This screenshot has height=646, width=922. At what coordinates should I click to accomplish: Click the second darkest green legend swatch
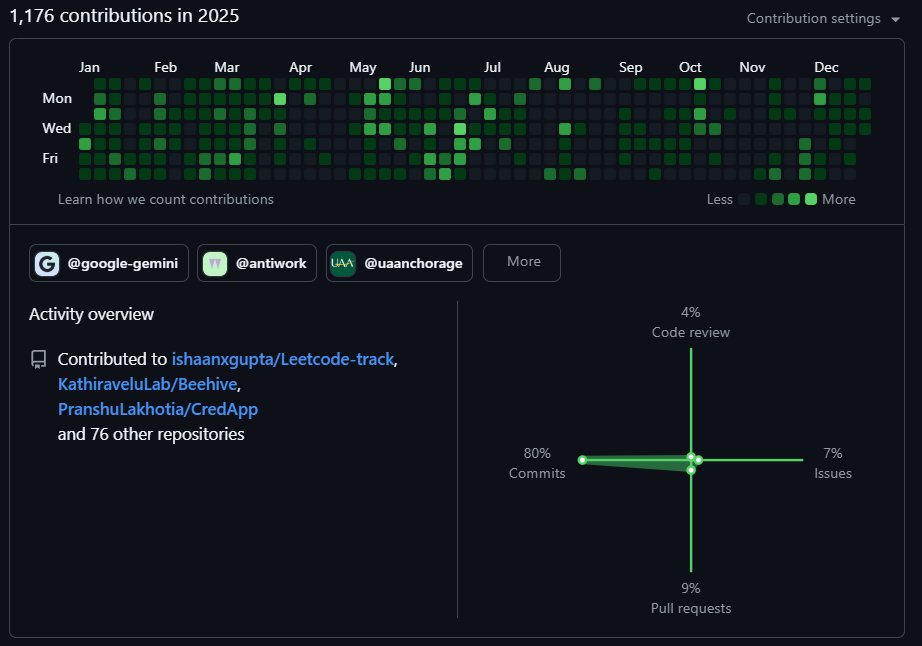[x=777, y=199]
